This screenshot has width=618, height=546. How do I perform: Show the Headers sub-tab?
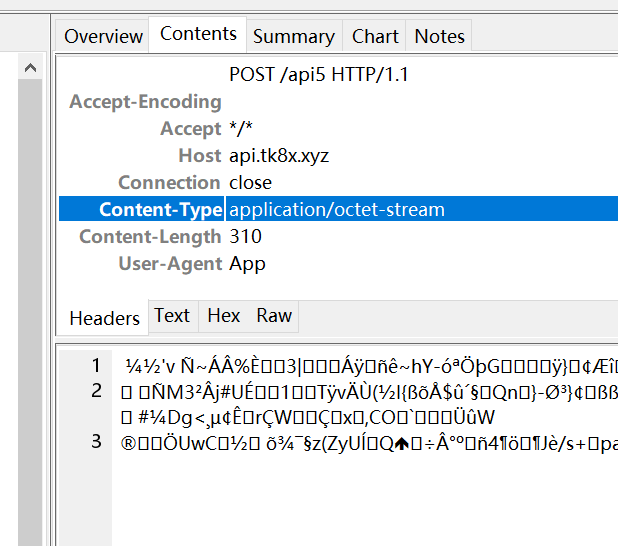pos(104,318)
